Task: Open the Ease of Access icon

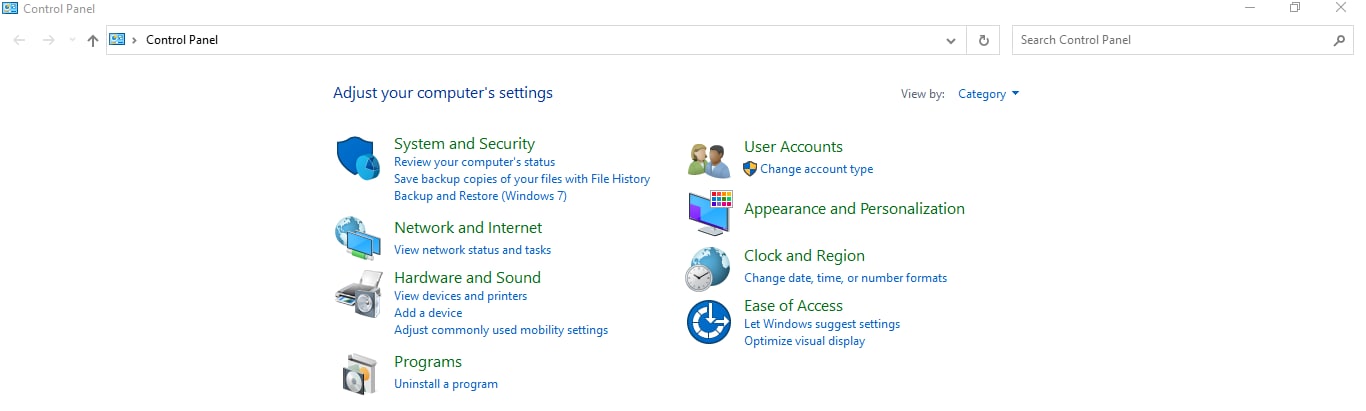Action: coord(709,322)
